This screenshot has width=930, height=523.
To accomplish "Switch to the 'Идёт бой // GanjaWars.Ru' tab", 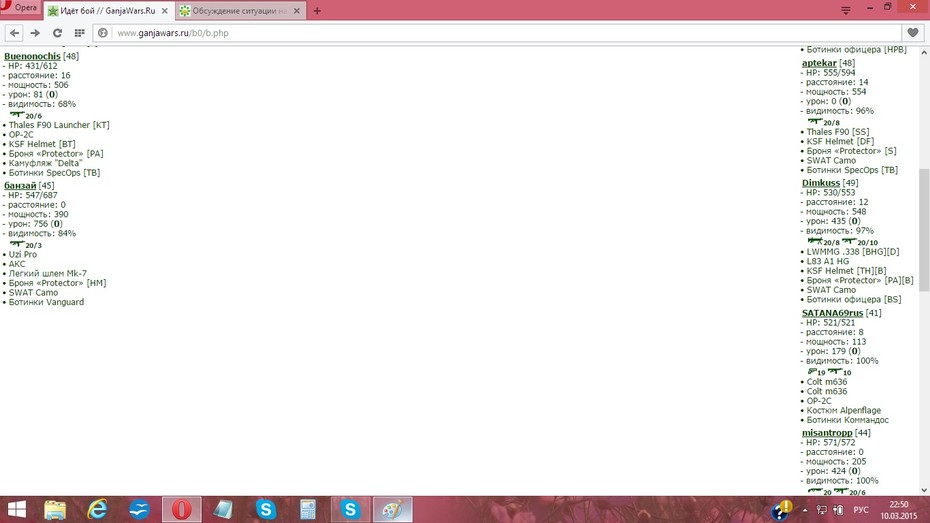I will click(109, 11).
